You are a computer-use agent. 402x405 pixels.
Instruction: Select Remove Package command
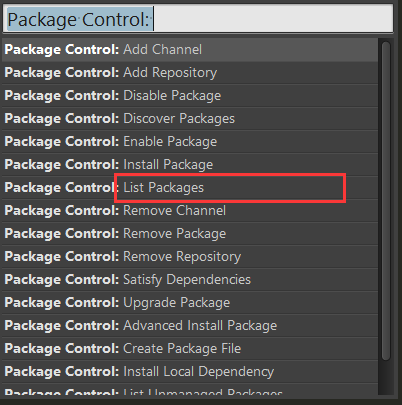click(x=190, y=234)
